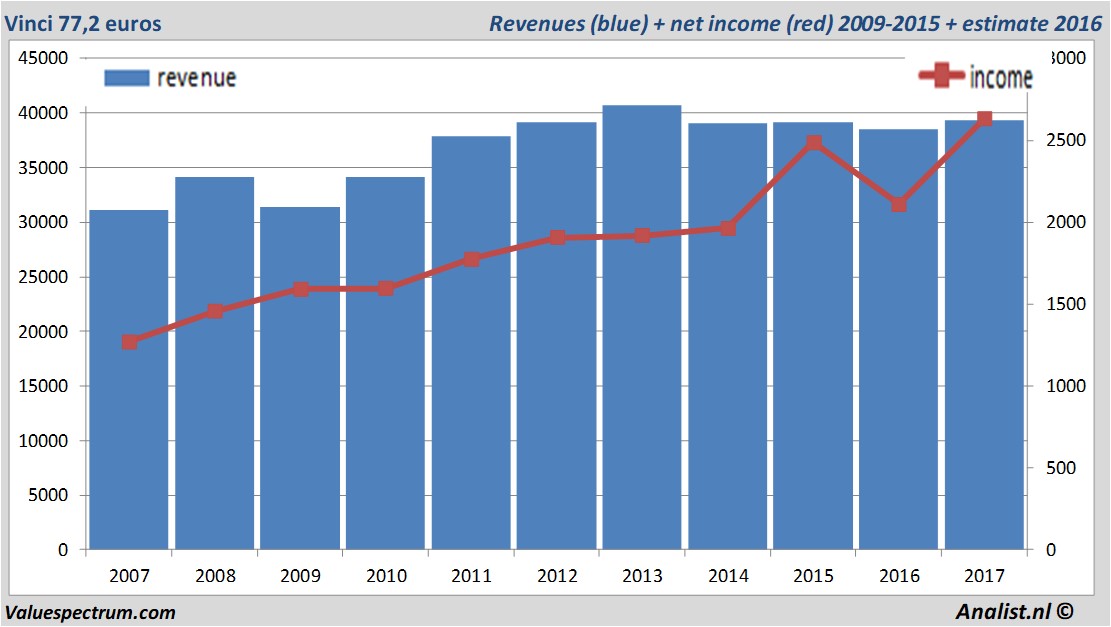This screenshot has width=1111, height=627.
Task: Select the 1000 income axis label
Action: (x=1066, y=386)
